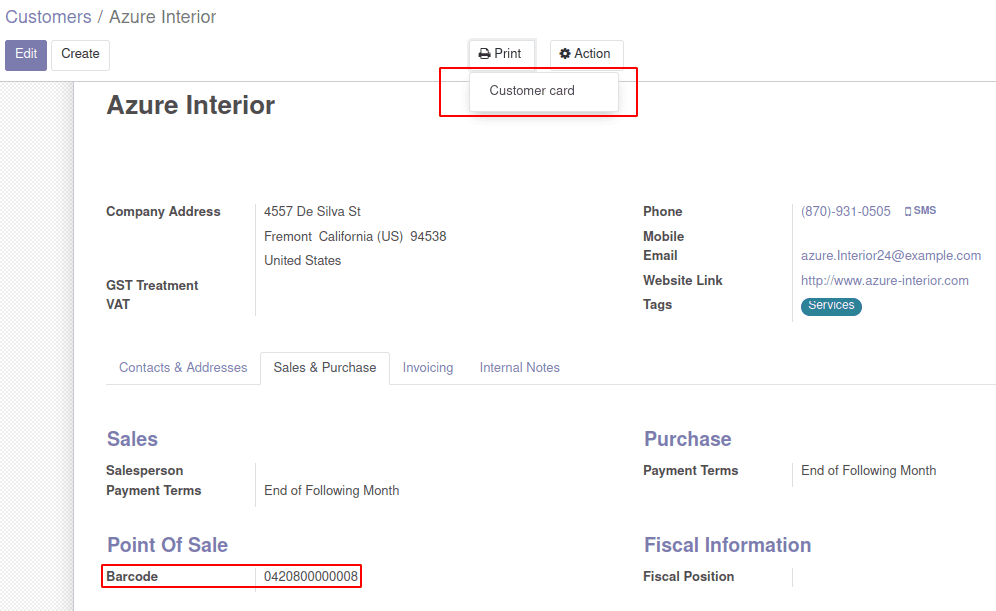Click the Sales section heading
996x611 pixels.
(x=132, y=439)
